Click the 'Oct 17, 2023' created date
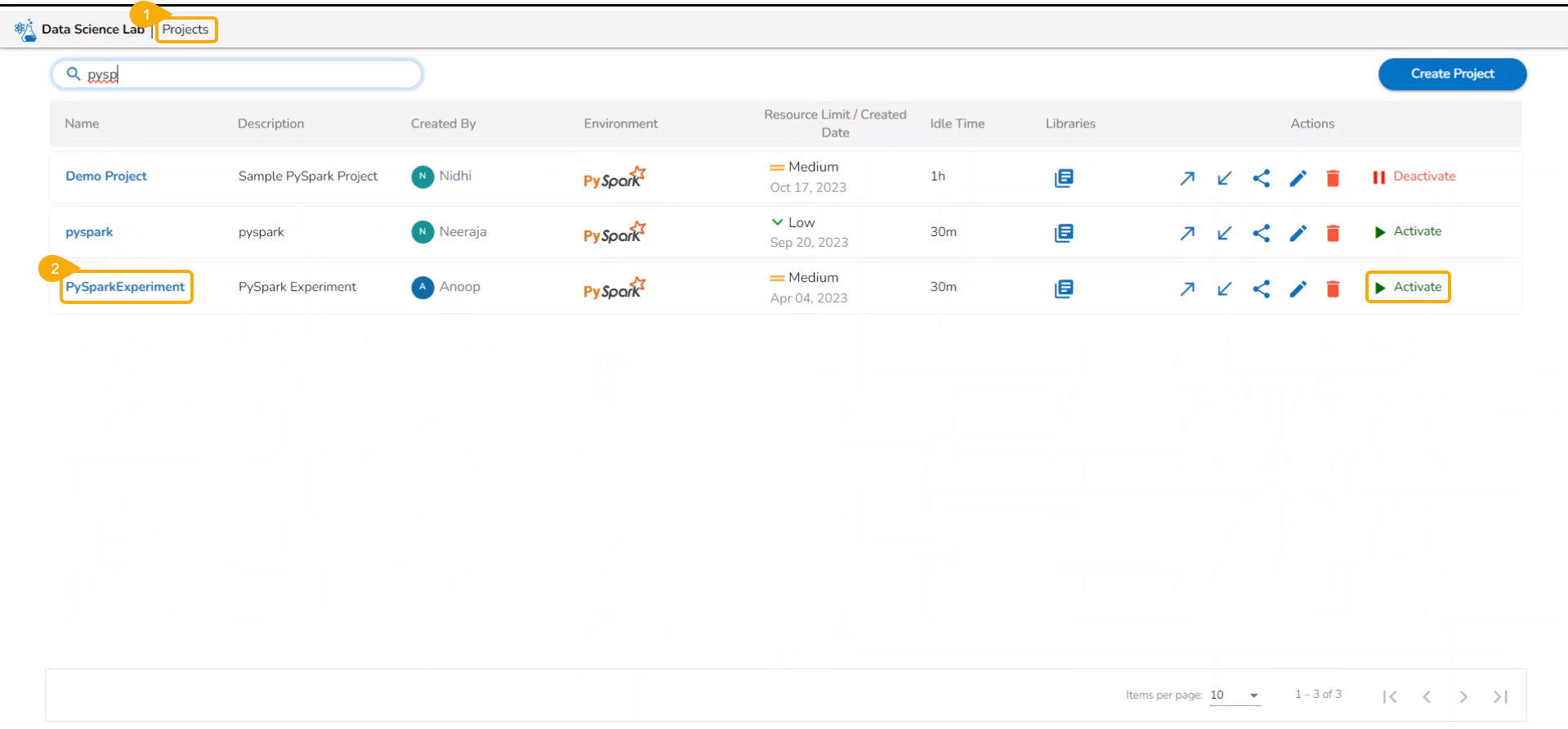This screenshot has height=729, width=1568. click(x=808, y=187)
